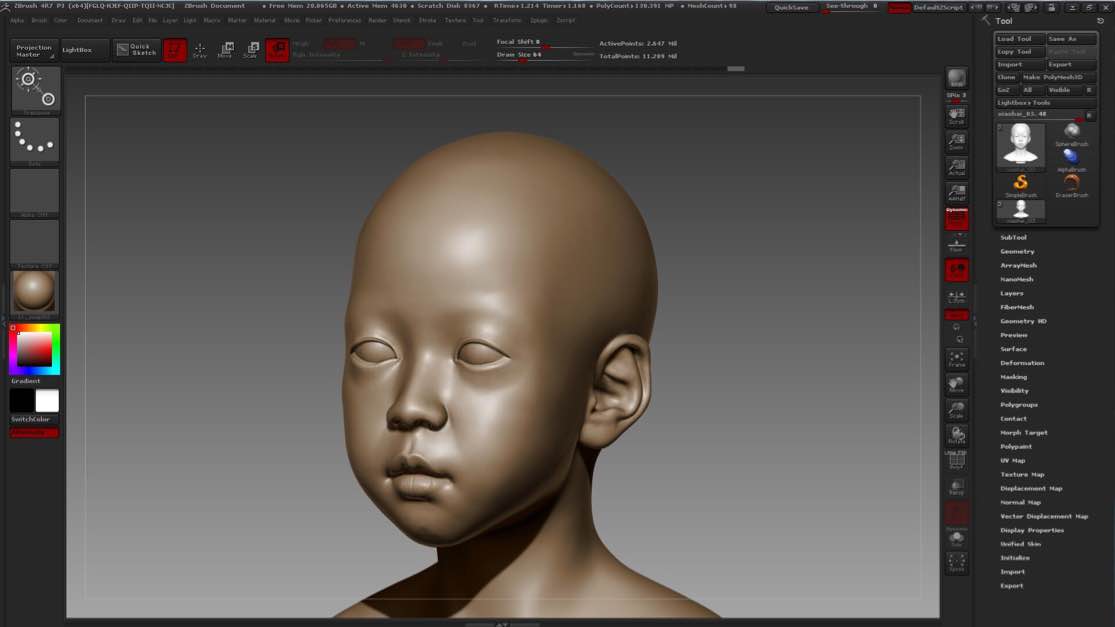Expand the Deformation section
The width and height of the screenshot is (1115, 627).
[1022, 363]
